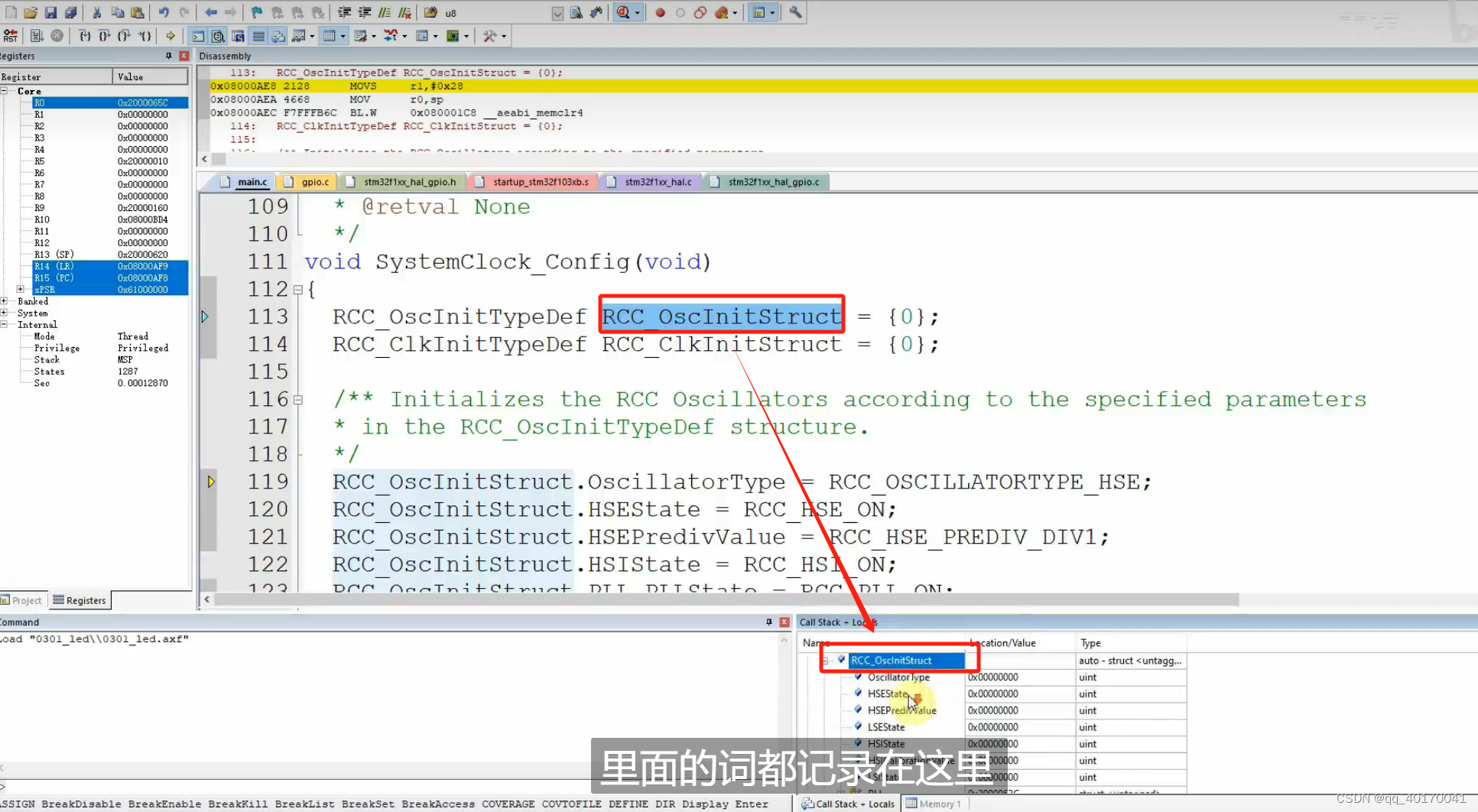Run to cursor line
This screenshot has height=812, width=1478.
point(144,35)
